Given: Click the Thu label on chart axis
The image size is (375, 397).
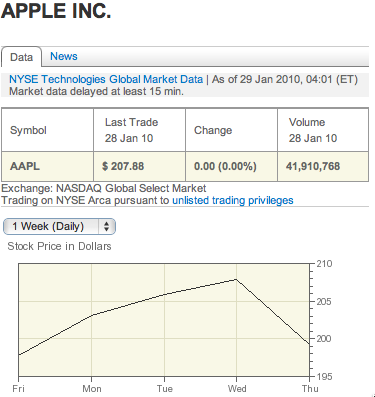Looking at the screenshot, I should coord(310,389).
